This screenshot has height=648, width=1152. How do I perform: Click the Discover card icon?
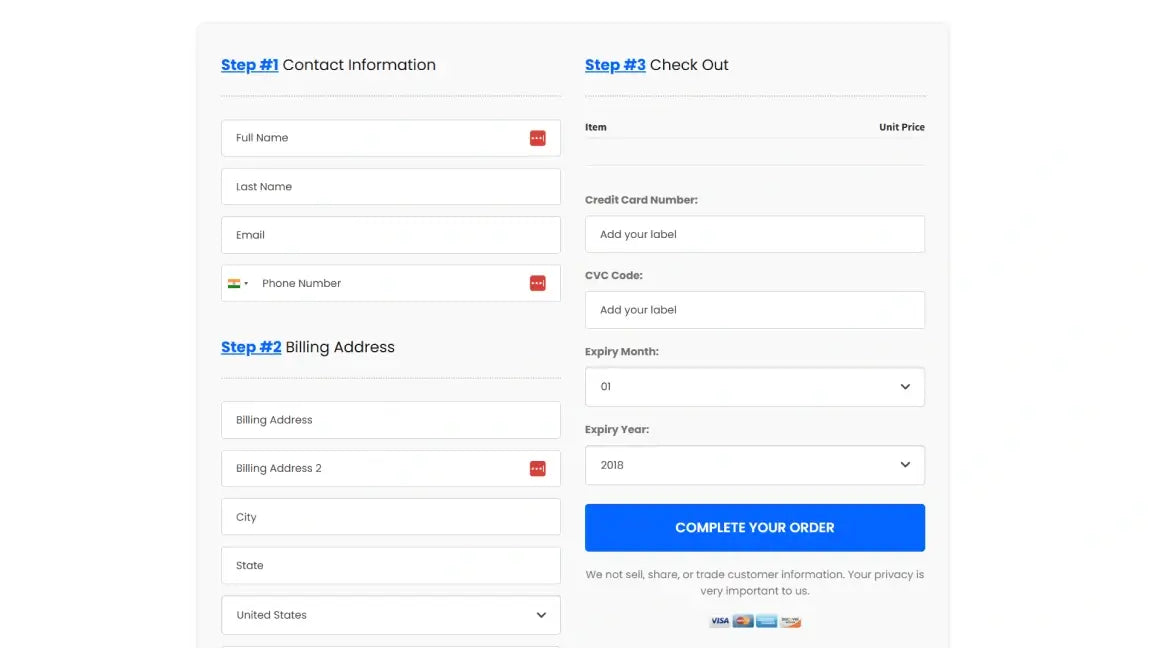[790, 621]
